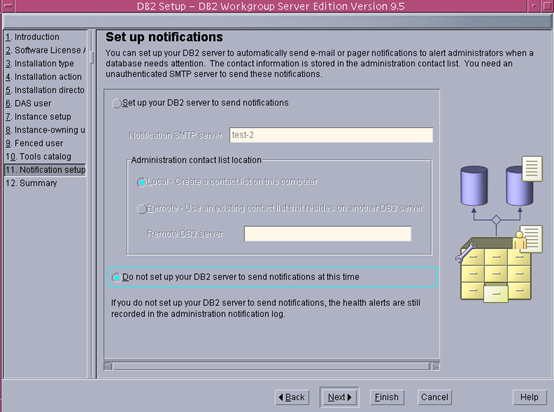This screenshot has width=554, height=412.
Task: Open the window menu in title bar
Action: (7, 6)
